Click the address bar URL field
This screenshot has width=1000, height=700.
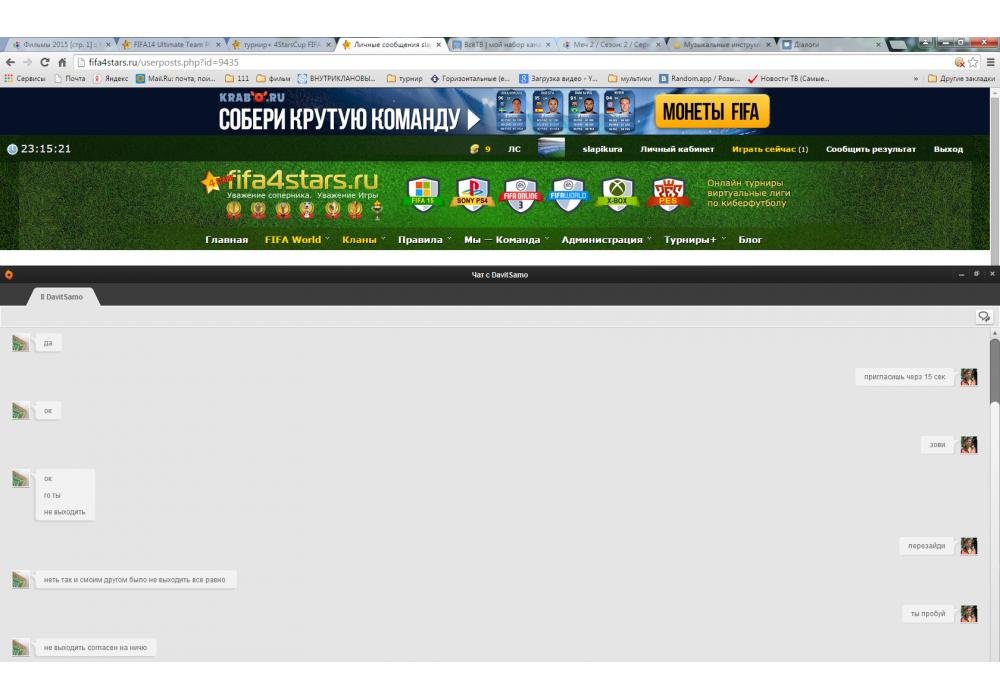[510, 62]
